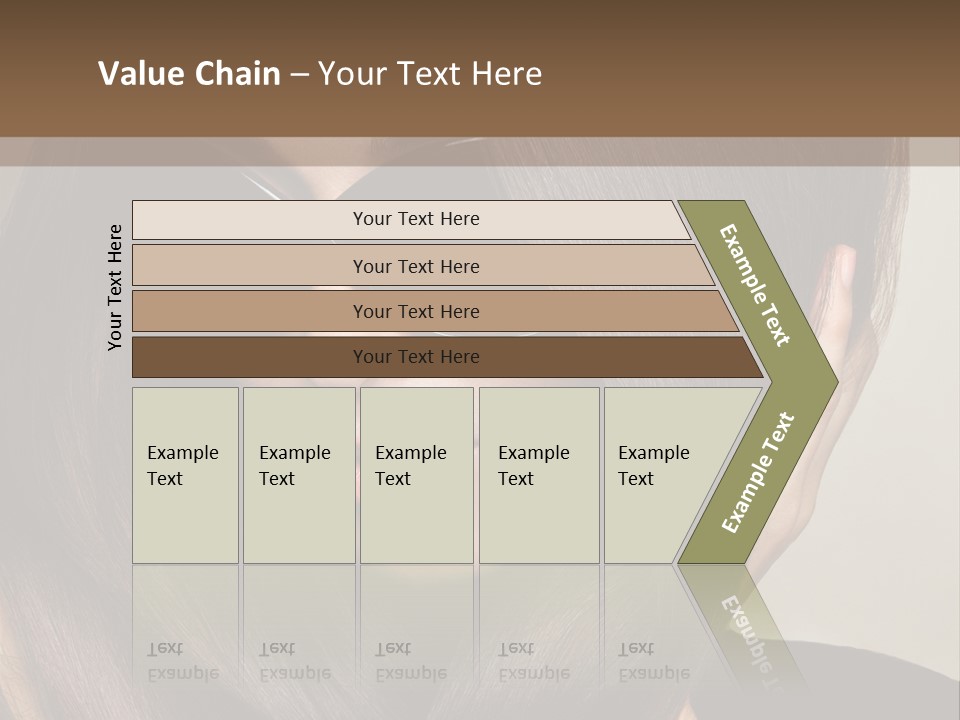960x720 pixels.
Task: Click the first lightest 'Your Text Here' bar
Action: (x=411, y=220)
